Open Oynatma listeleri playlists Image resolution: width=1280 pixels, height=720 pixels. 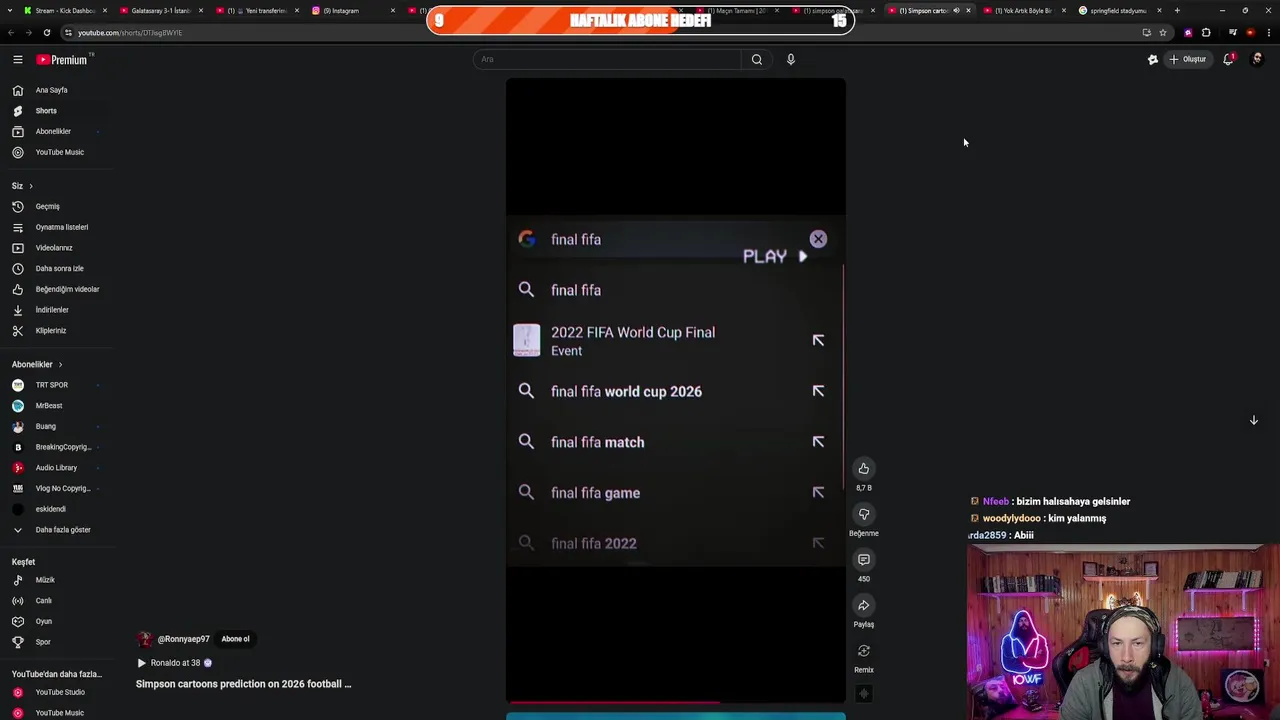tap(57, 227)
